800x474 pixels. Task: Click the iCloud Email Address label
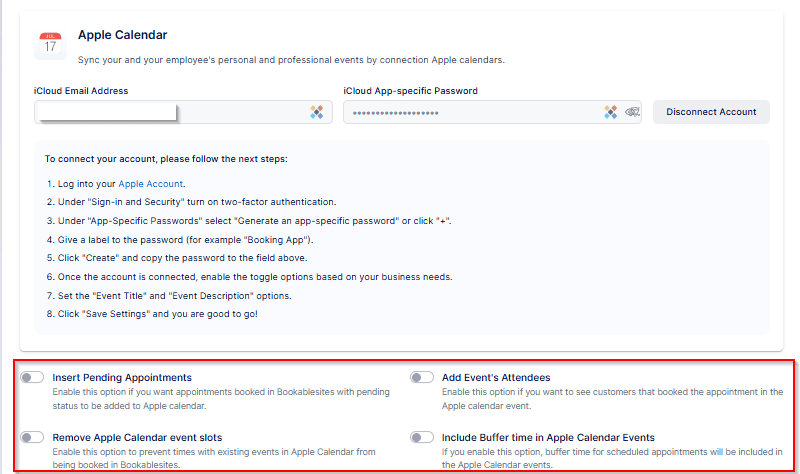pos(81,91)
